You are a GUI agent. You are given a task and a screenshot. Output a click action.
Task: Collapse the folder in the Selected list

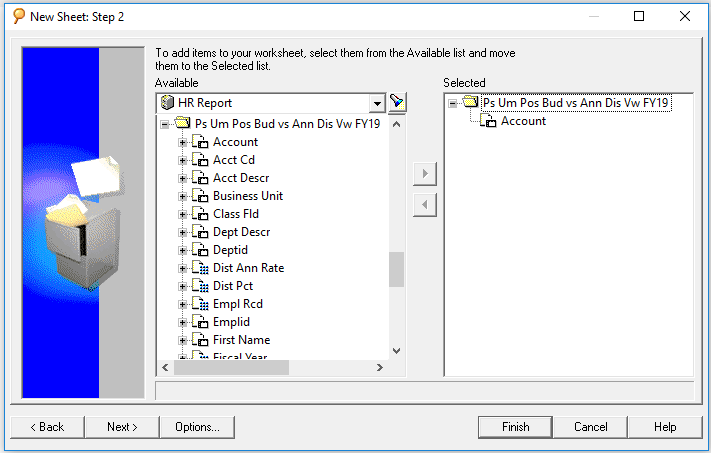click(x=453, y=103)
